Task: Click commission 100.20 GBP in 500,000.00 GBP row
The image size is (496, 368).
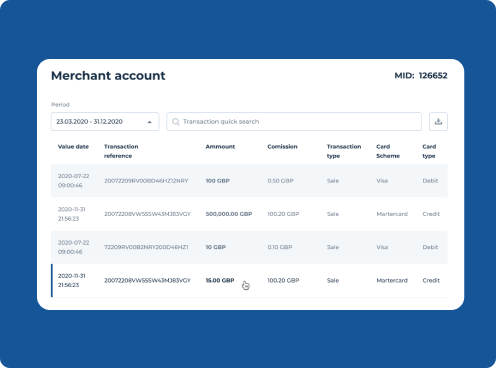Action: 283,214
